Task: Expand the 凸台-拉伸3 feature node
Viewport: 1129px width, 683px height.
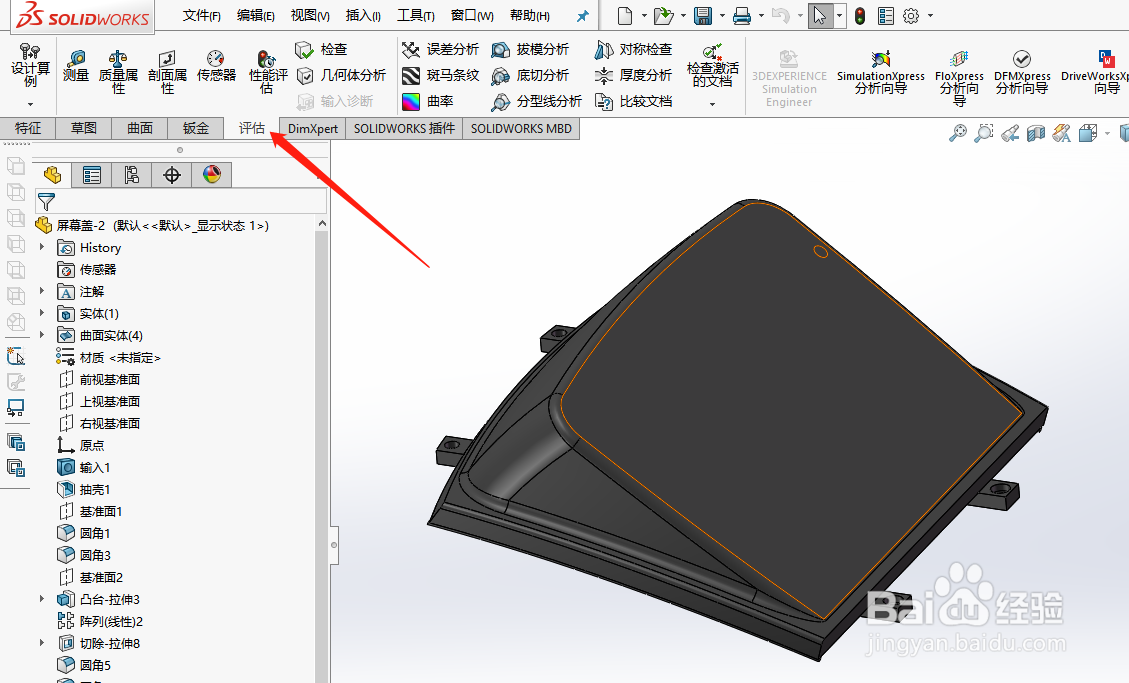Action: tap(41, 599)
